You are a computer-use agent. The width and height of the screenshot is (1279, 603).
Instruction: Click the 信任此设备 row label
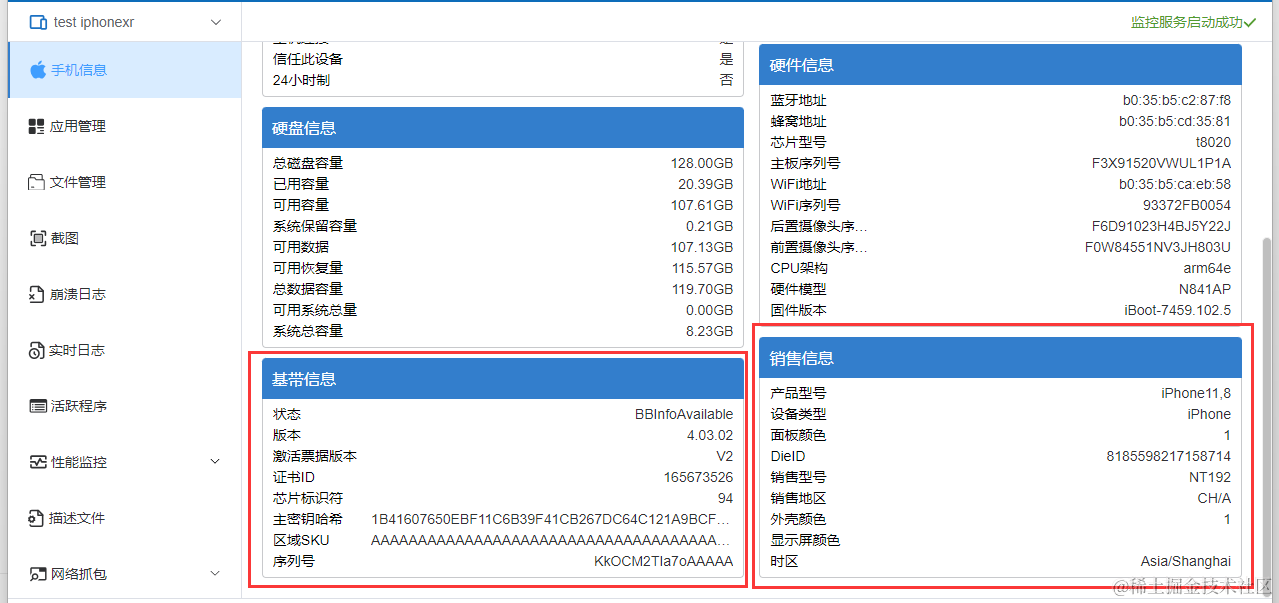308,59
